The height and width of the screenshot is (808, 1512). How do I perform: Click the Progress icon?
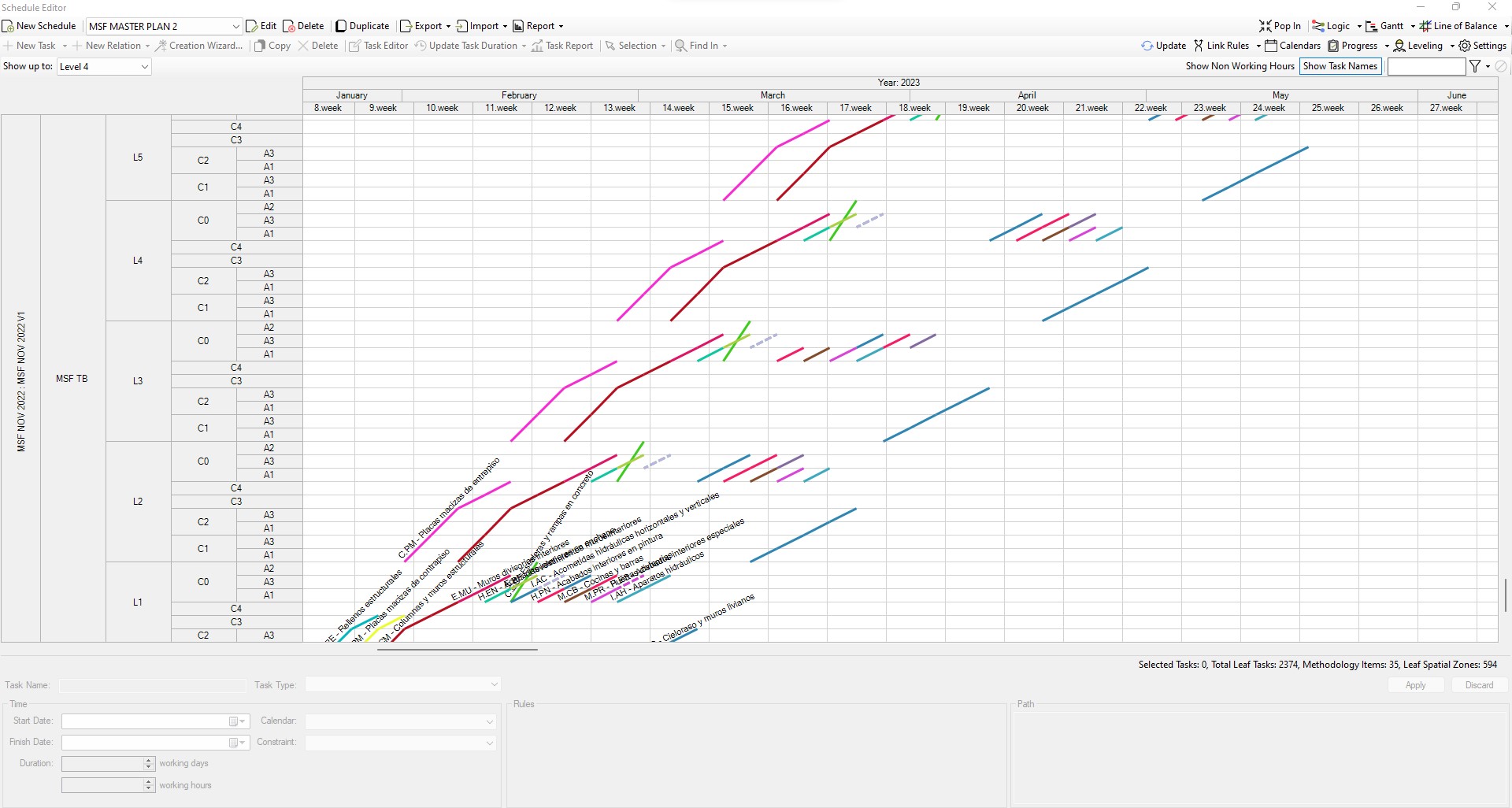point(1333,46)
